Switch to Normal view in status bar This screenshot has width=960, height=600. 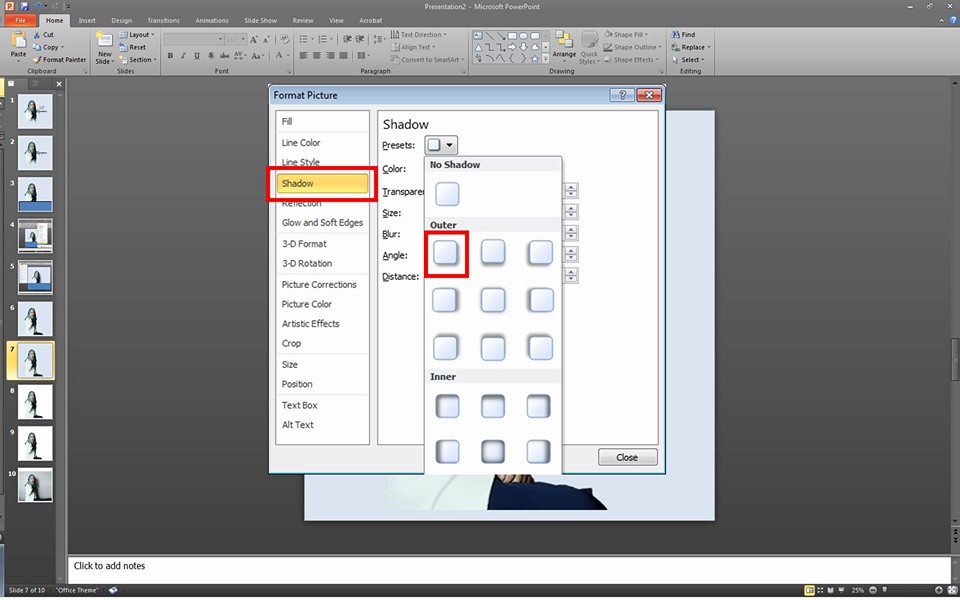[x=809, y=590]
